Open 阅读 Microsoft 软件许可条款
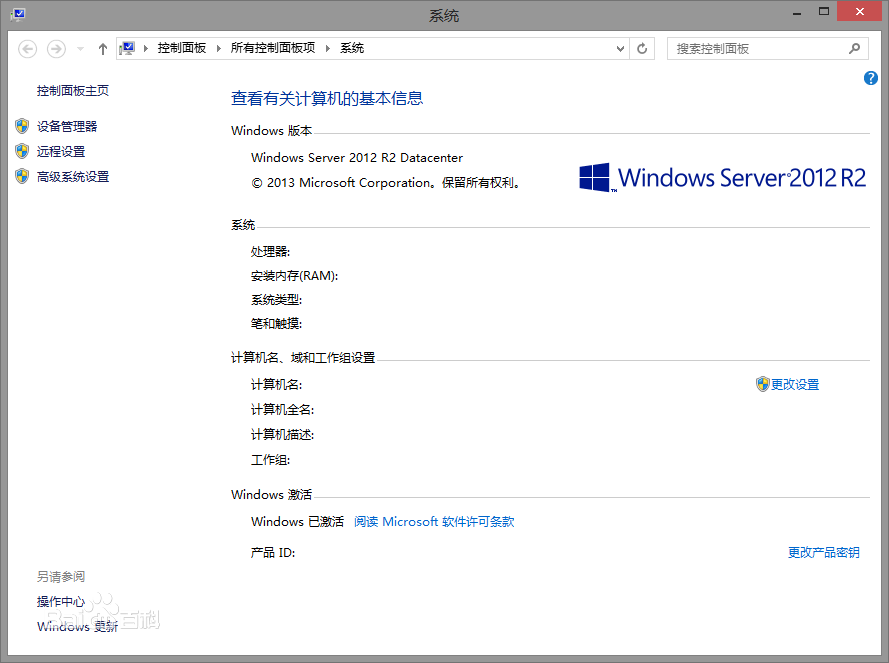This screenshot has height=663, width=889. 434,521
